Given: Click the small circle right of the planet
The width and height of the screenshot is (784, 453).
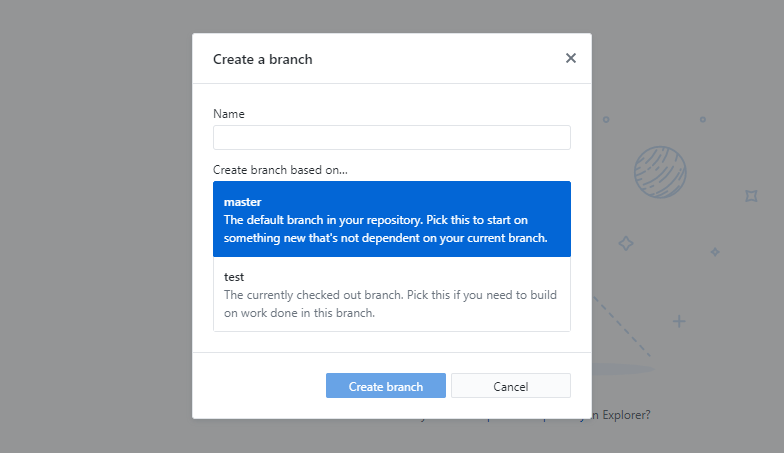Looking at the screenshot, I should (x=702, y=120).
